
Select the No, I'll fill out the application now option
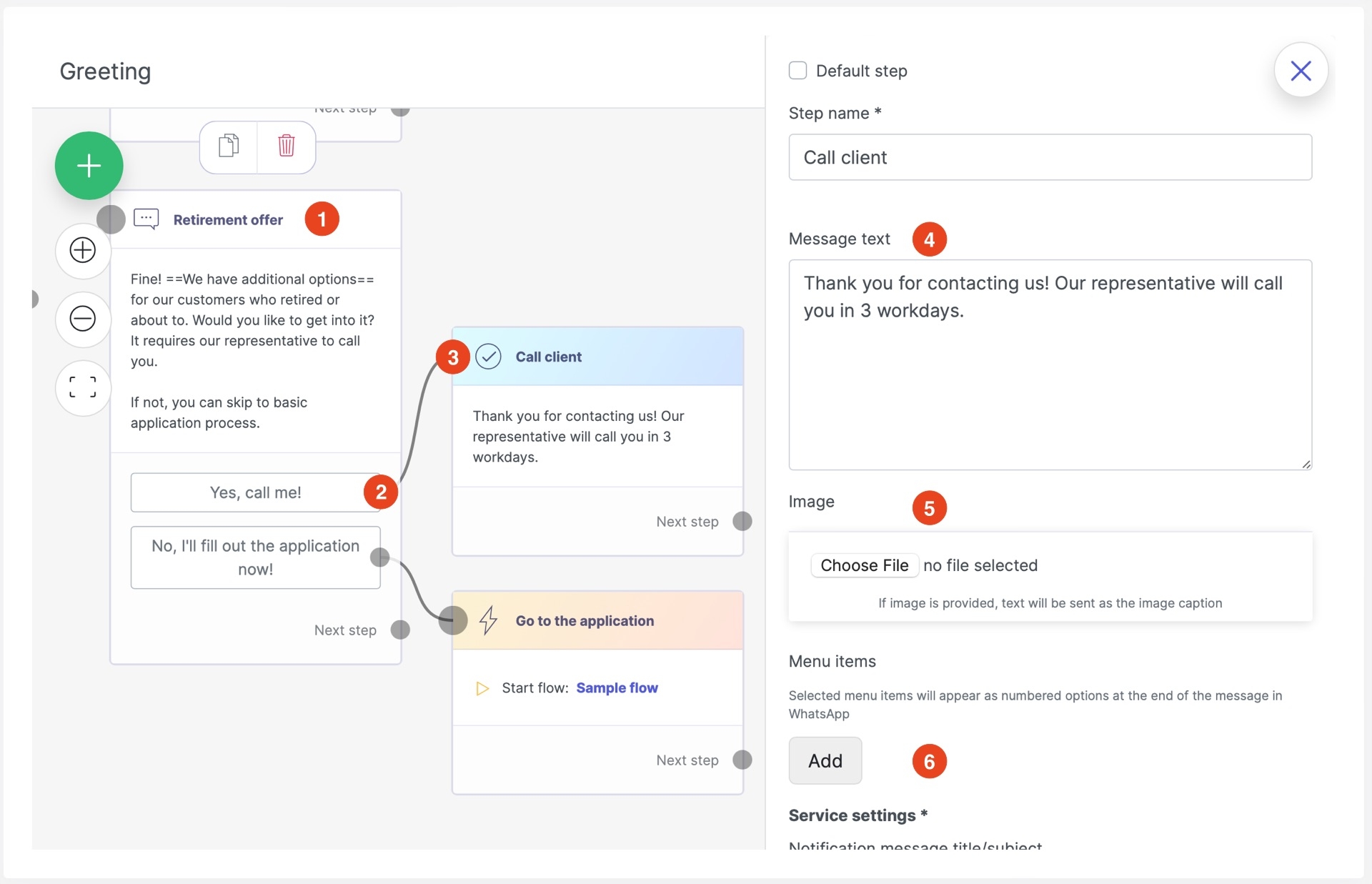tap(255, 557)
